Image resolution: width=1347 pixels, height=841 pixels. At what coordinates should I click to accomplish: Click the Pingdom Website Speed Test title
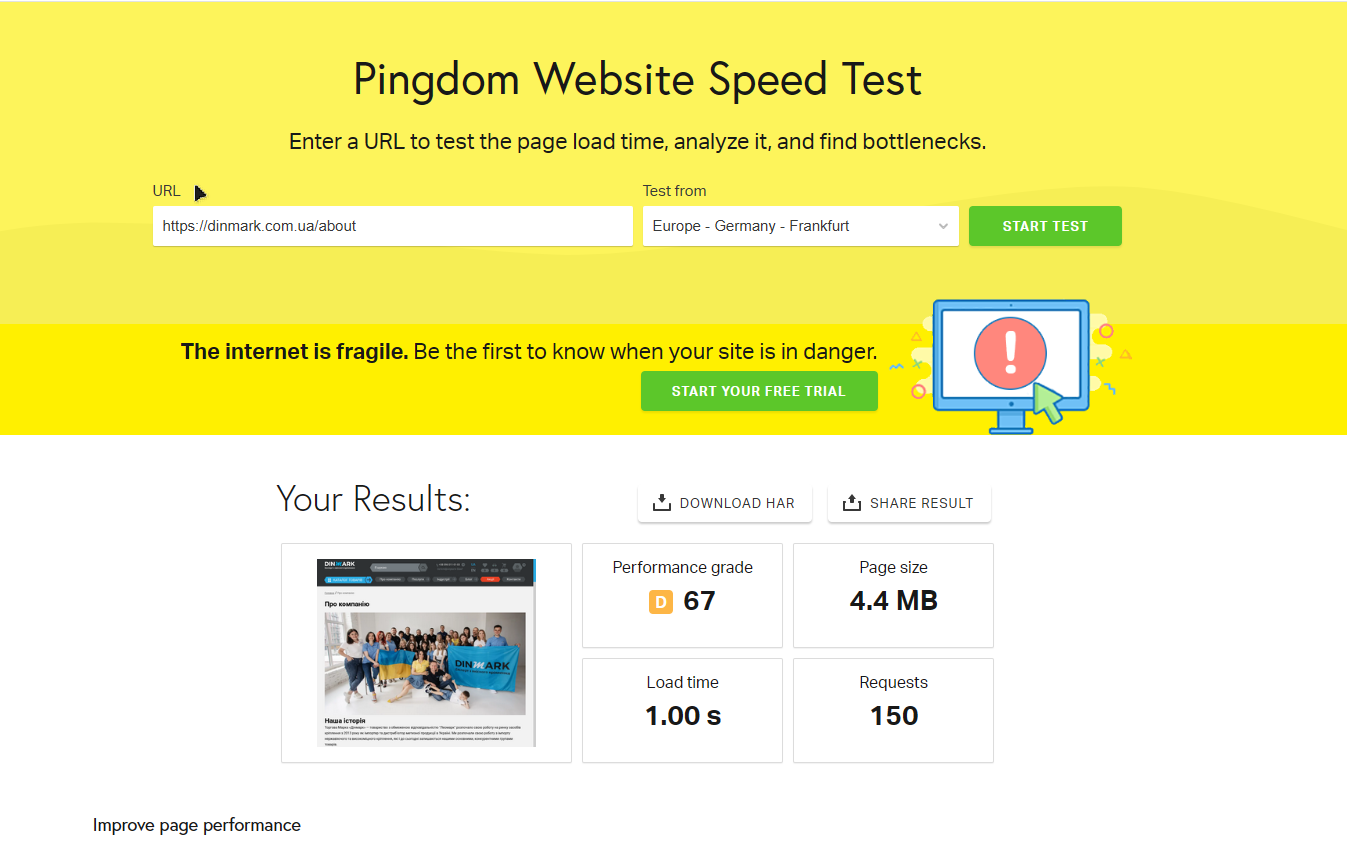point(638,80)
